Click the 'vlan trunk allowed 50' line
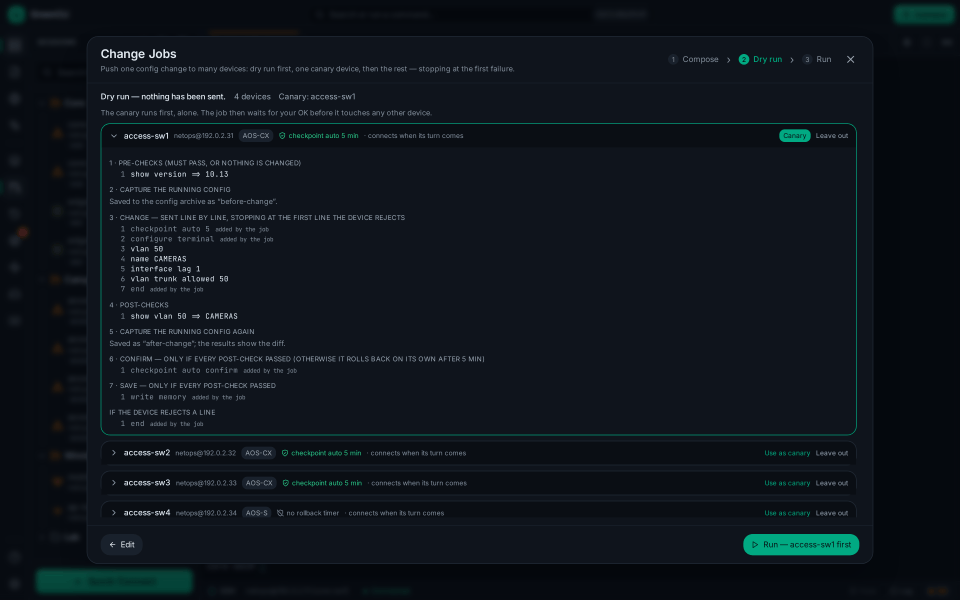This screenshot has width=960, height=600. click(x=179, y=279)
